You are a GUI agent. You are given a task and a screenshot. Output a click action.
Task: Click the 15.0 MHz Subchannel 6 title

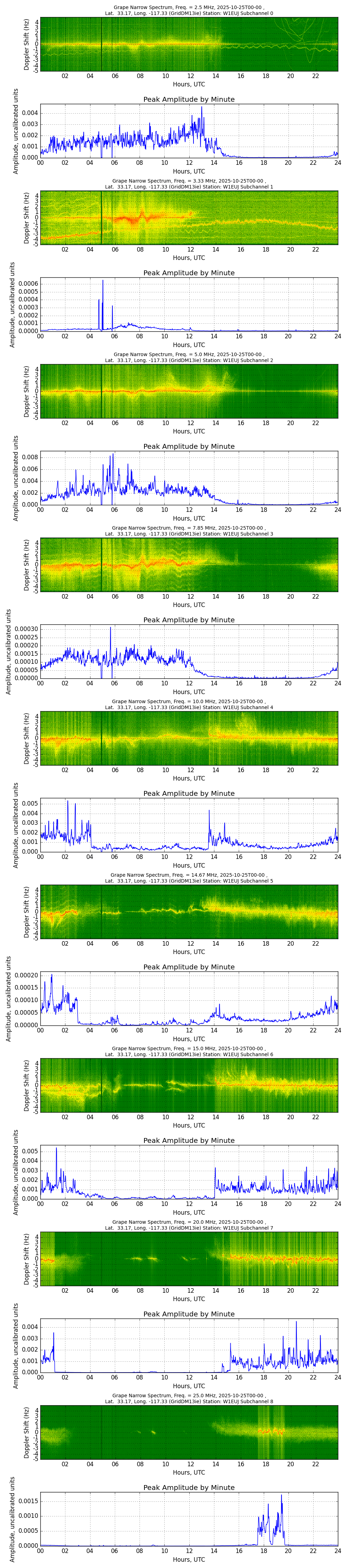pos(189,1051)
